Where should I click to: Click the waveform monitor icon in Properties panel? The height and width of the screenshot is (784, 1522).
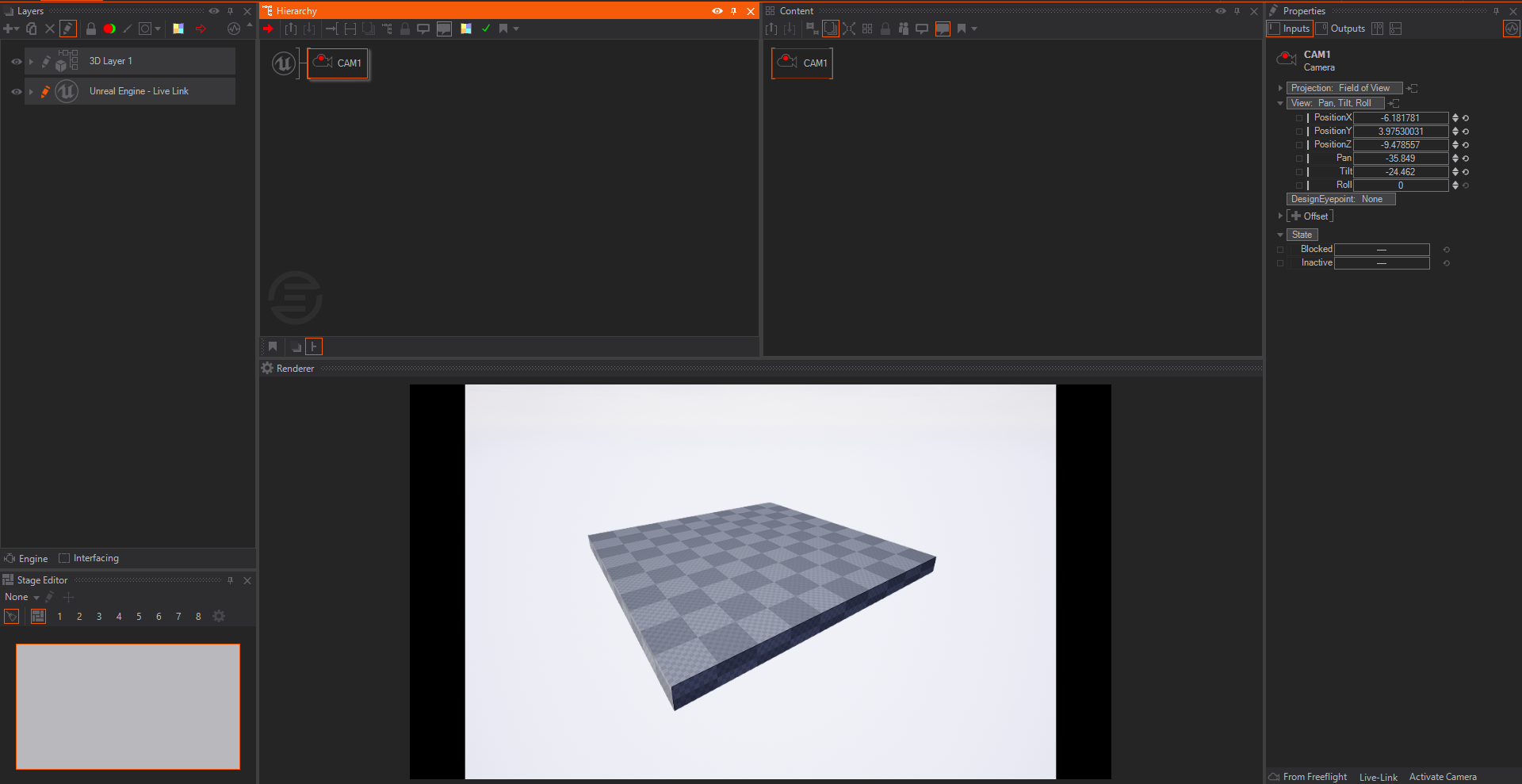pos(1511,29)
